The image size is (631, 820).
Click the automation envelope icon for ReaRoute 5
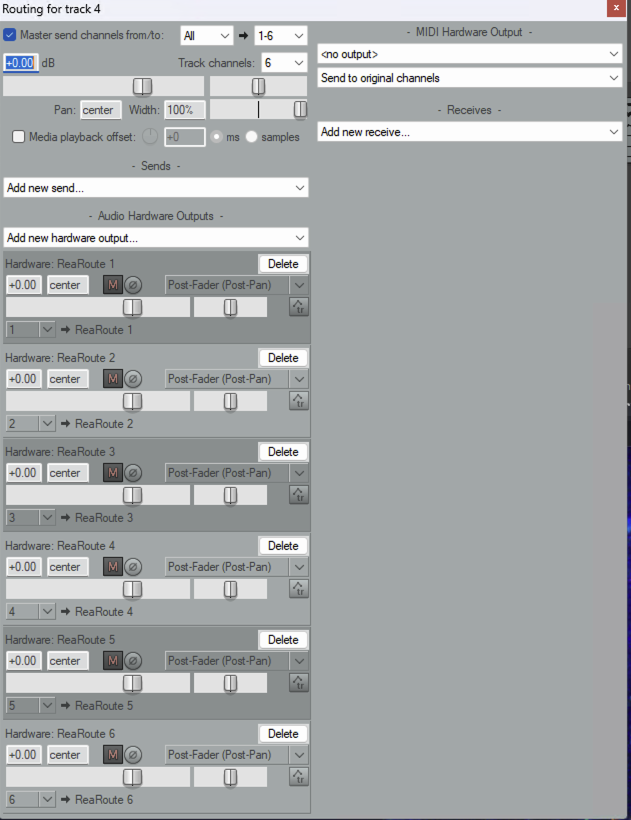tap(298, 683)
